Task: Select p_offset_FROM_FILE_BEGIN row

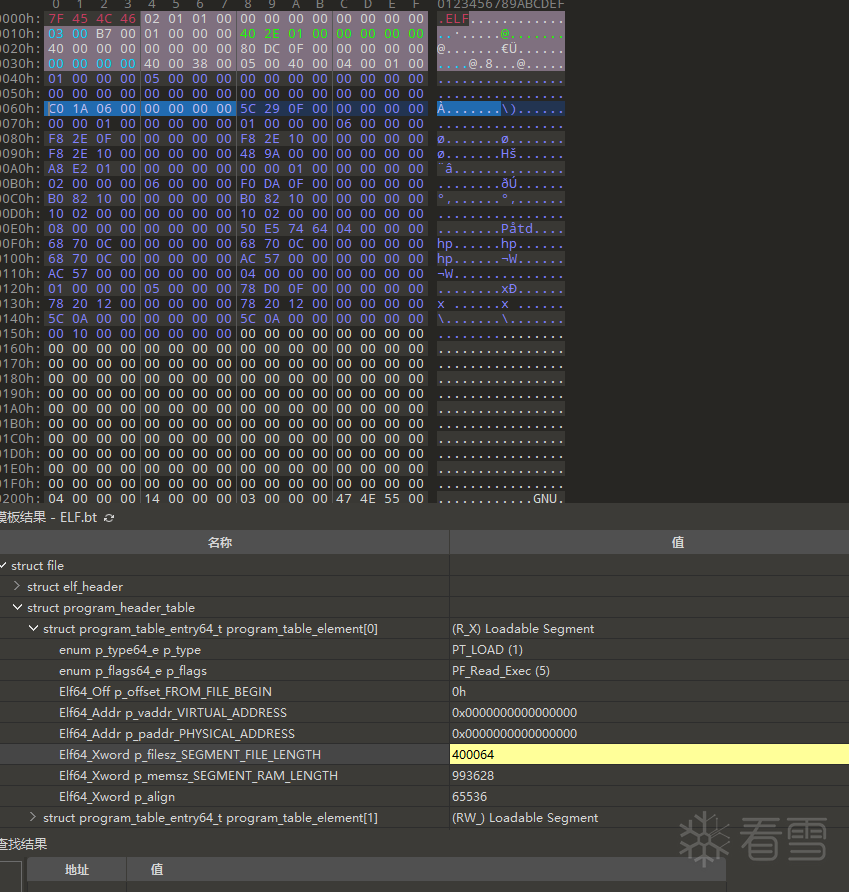Action: [x=424, y=692]
